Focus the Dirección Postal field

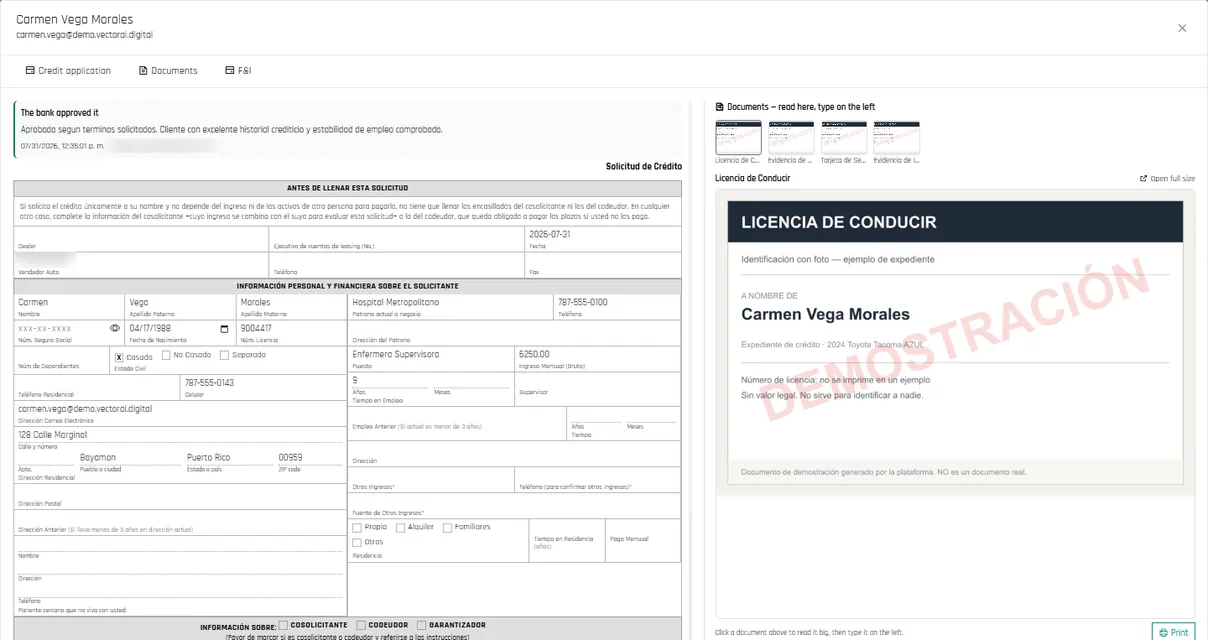pyautogui.click(x=179, y=492)
